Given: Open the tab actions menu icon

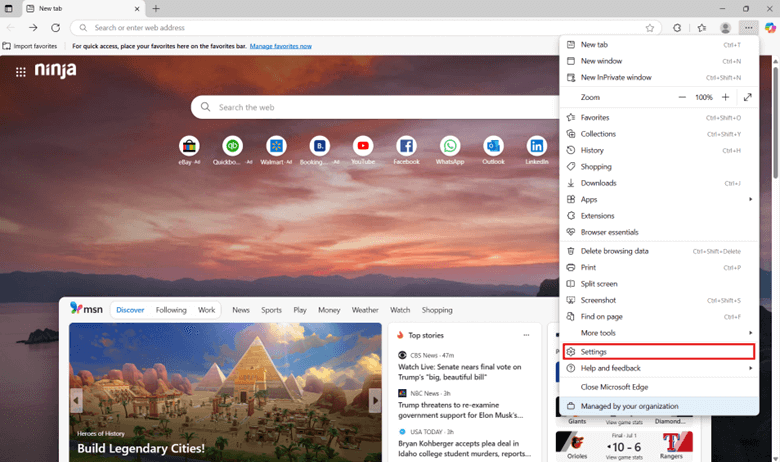Looking at the screenshot, I should pyautogui.click(x=8, y=8).
